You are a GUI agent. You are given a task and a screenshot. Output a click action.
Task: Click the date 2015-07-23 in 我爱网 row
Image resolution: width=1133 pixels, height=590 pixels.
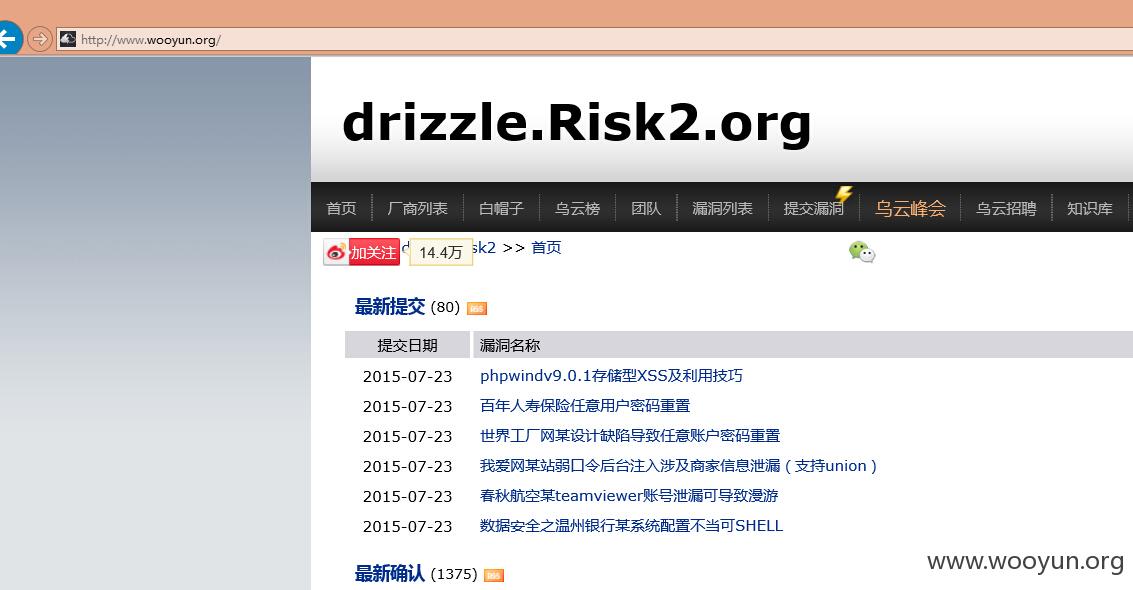coord(408,467)
